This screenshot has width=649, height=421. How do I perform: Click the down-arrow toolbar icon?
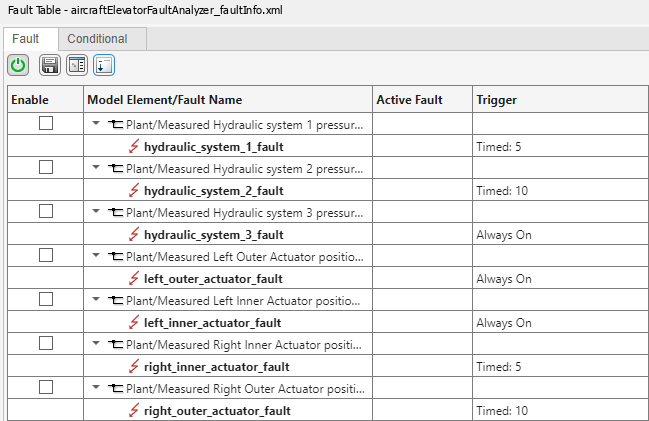[x=104, y=66]
